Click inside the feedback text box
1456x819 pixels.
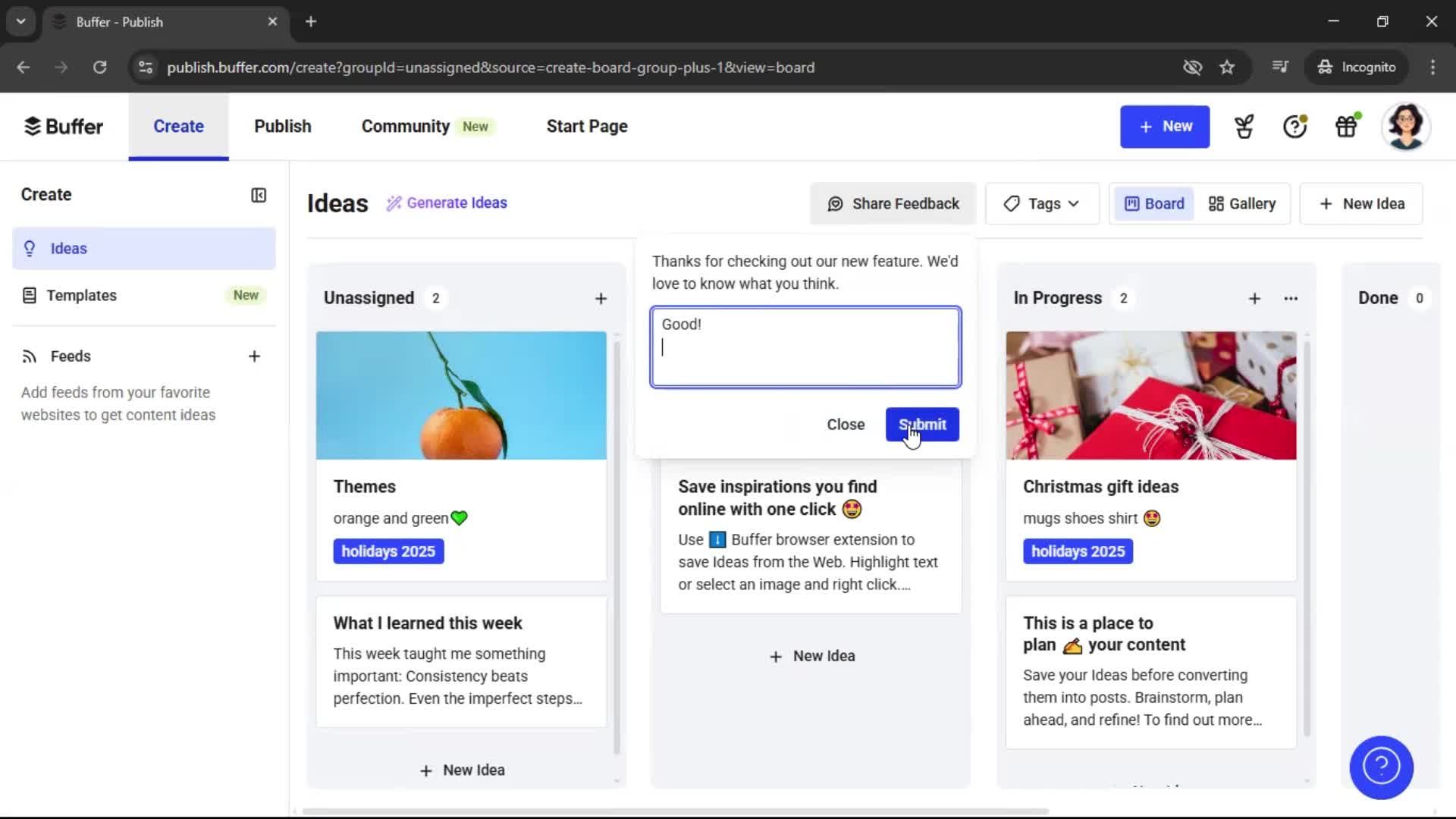[805, 347]
